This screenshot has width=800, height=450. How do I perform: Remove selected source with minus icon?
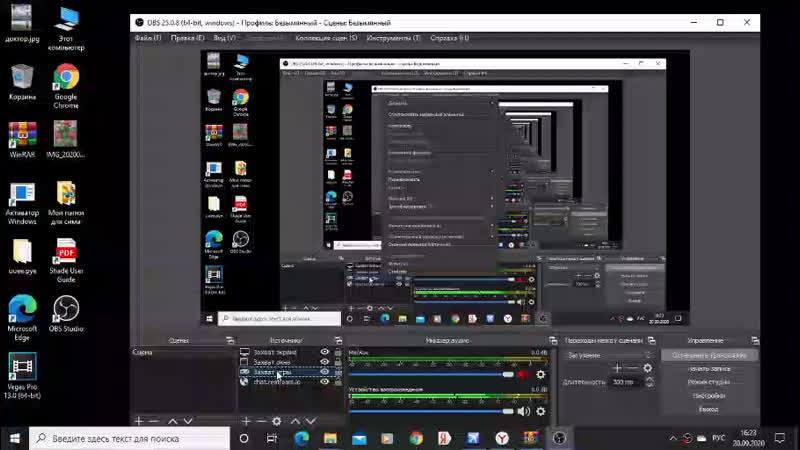point(261,421)
